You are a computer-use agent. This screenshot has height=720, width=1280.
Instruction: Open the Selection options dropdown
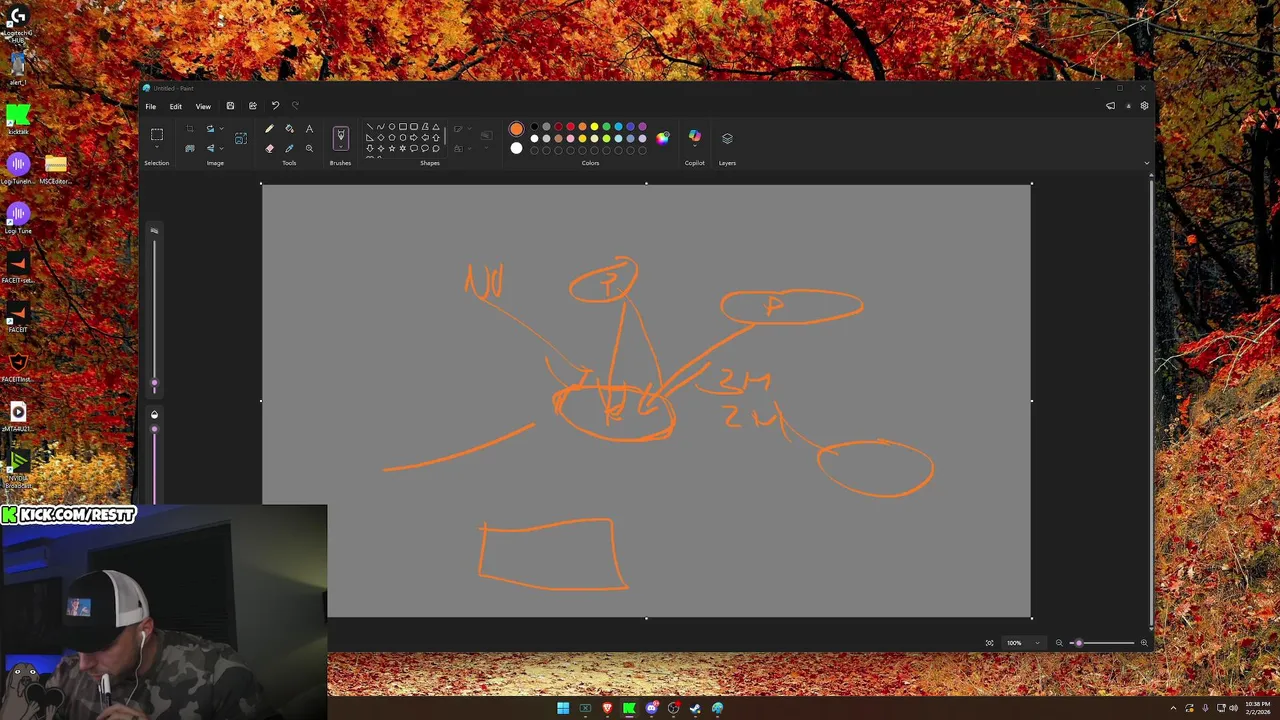[157, 148]
